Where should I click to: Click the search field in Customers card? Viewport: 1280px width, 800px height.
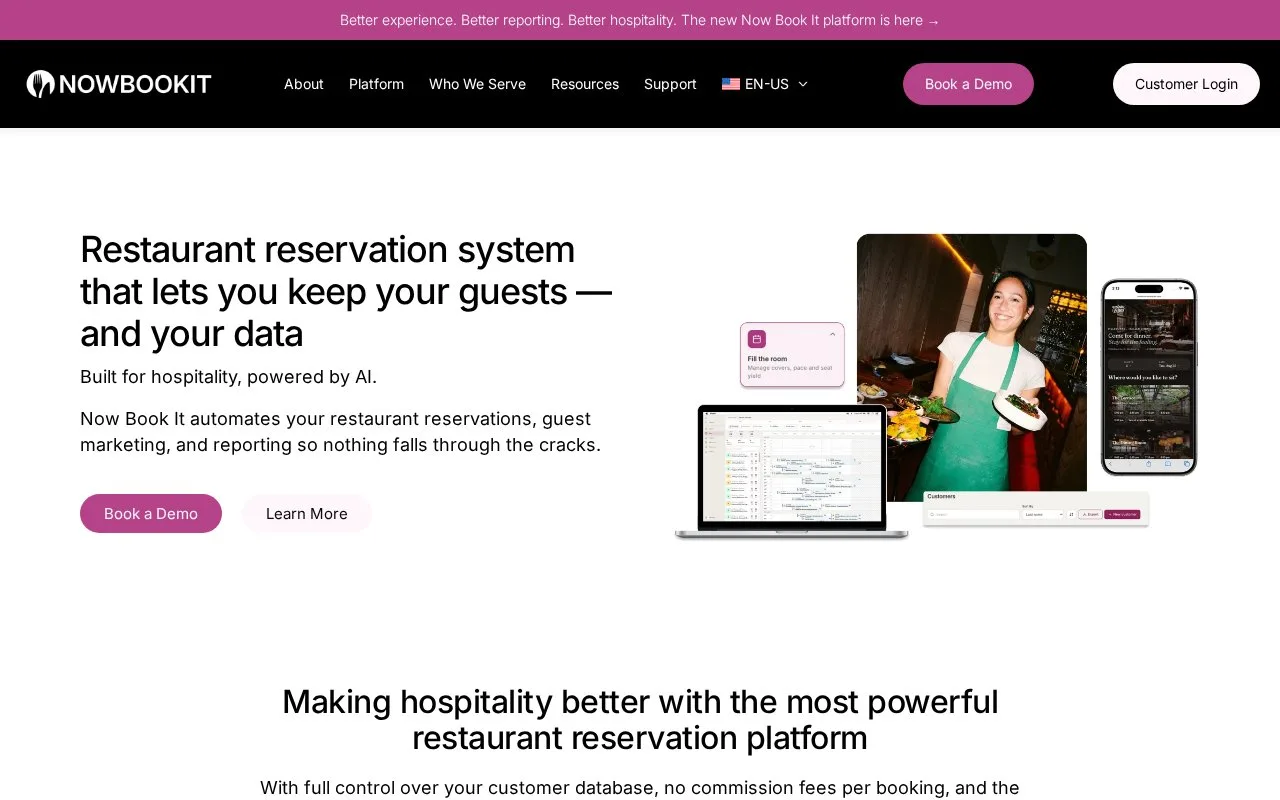[x=972, y=515]
